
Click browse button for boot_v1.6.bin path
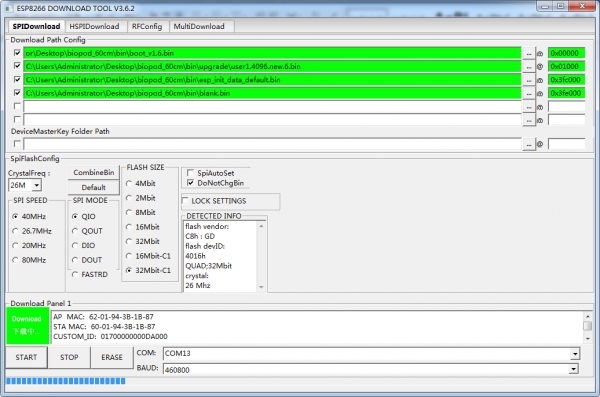point(528,53)
